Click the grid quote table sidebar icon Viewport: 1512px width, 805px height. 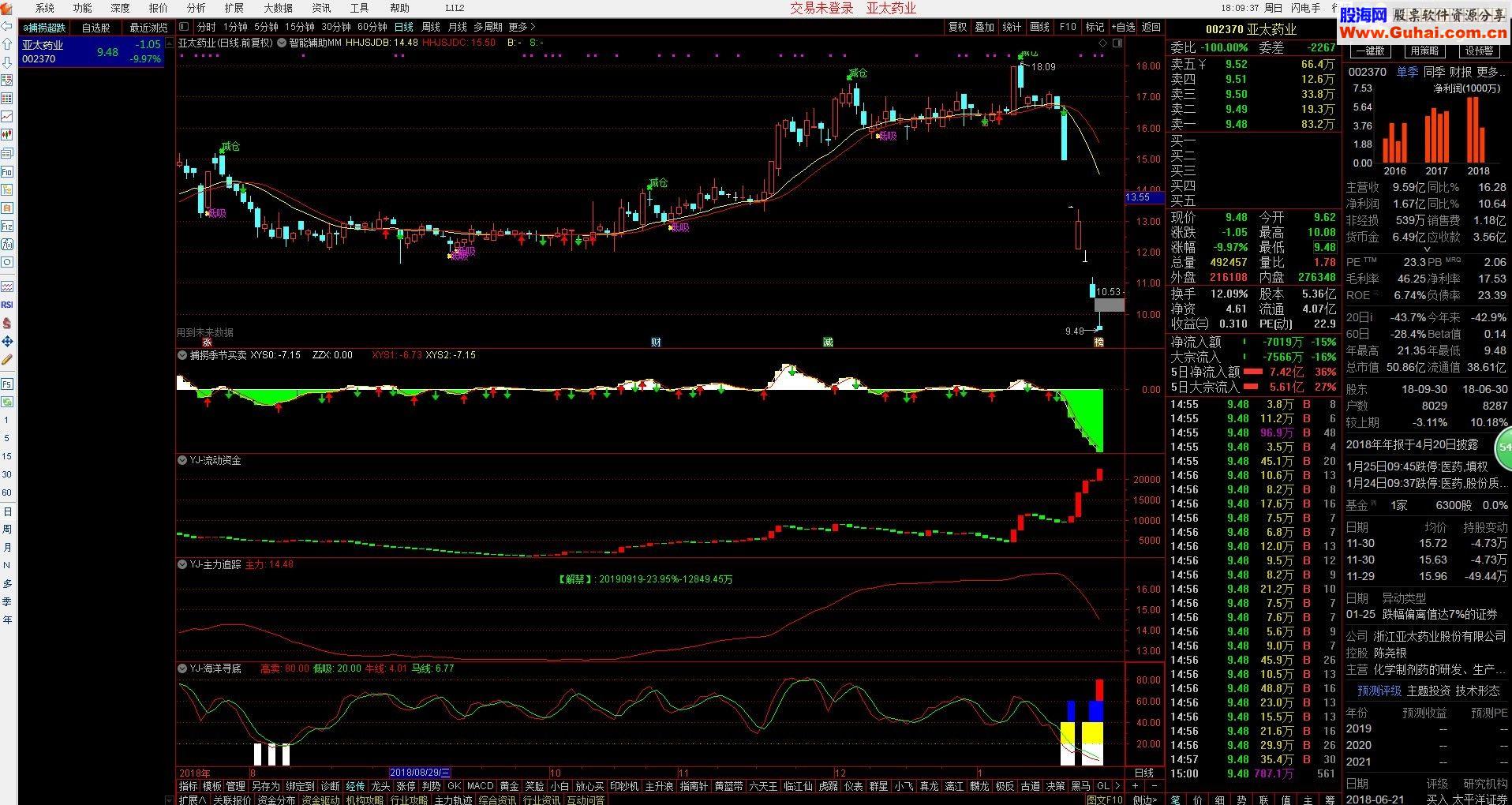(7, 99)
